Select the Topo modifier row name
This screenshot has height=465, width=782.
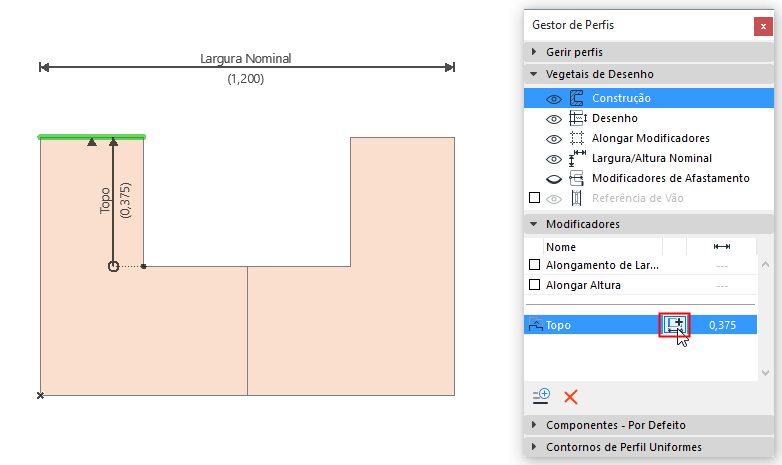[x=558, y=325]
